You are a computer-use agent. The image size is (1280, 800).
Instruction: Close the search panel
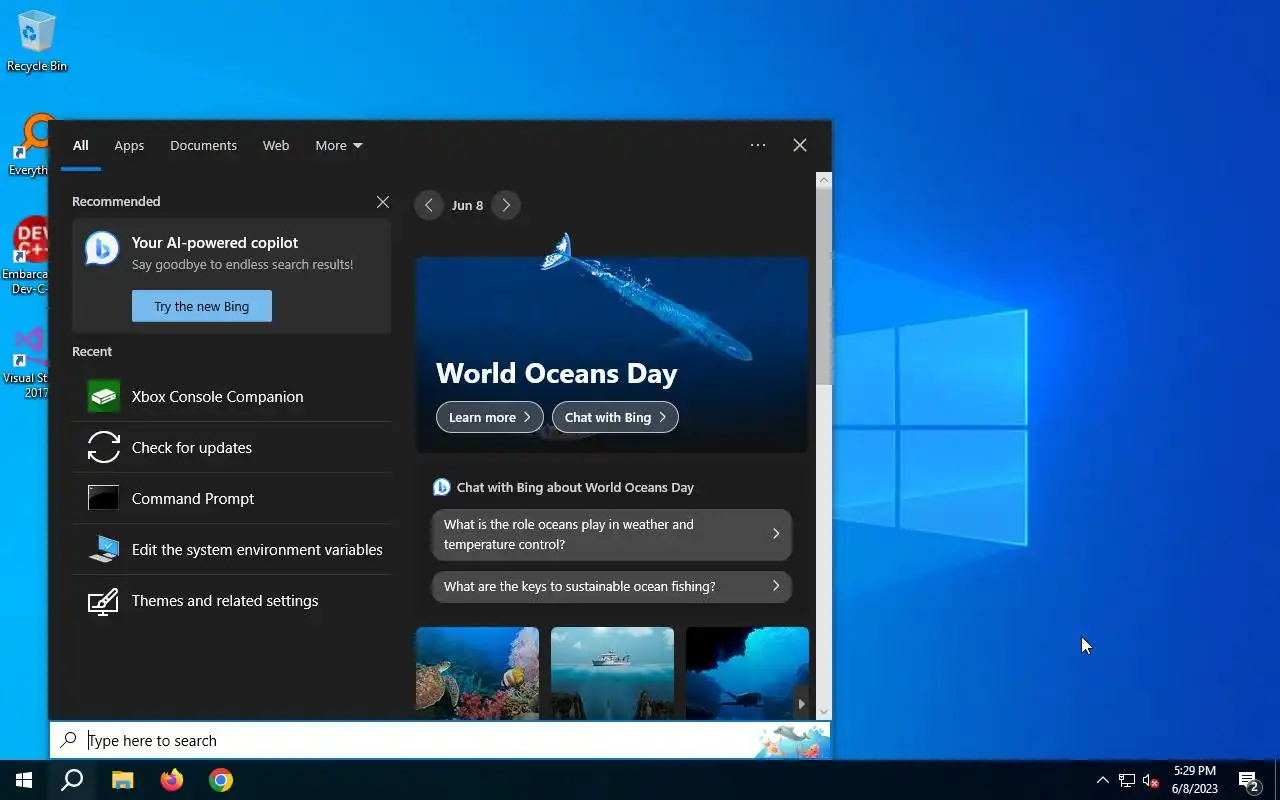coord(800,145)
